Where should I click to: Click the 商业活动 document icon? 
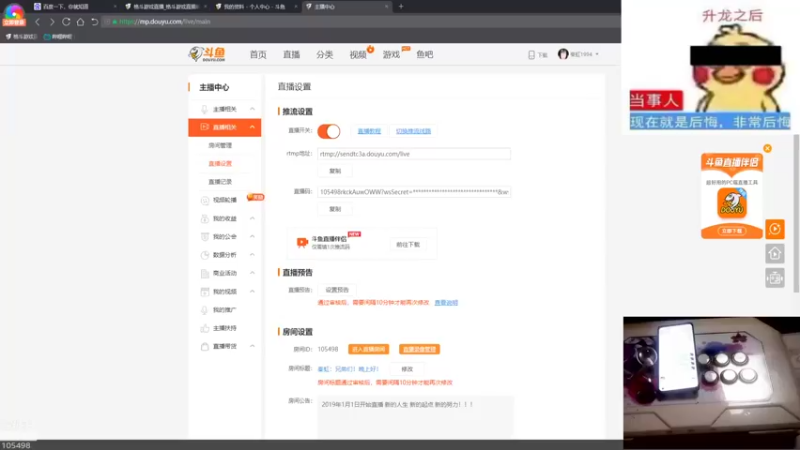[205, 273]
